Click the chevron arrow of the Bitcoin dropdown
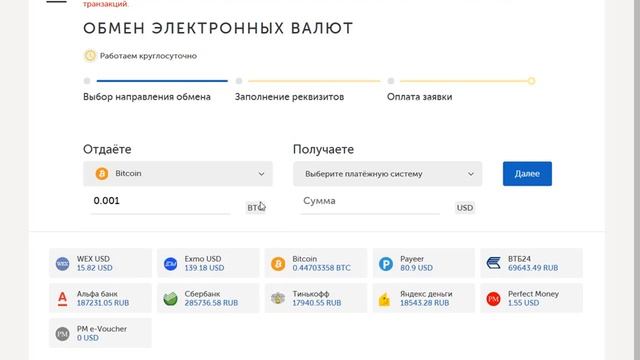Screen dimensions: 640x360 tap(261, 174)
